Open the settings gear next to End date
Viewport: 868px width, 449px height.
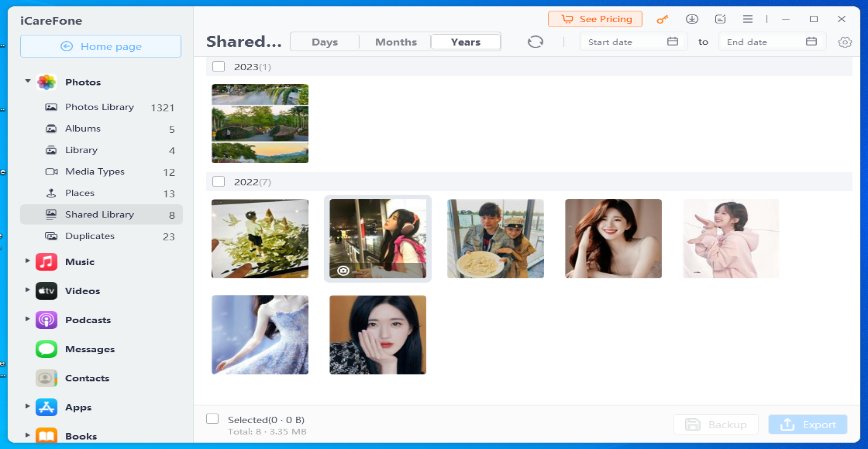point(845,41)
